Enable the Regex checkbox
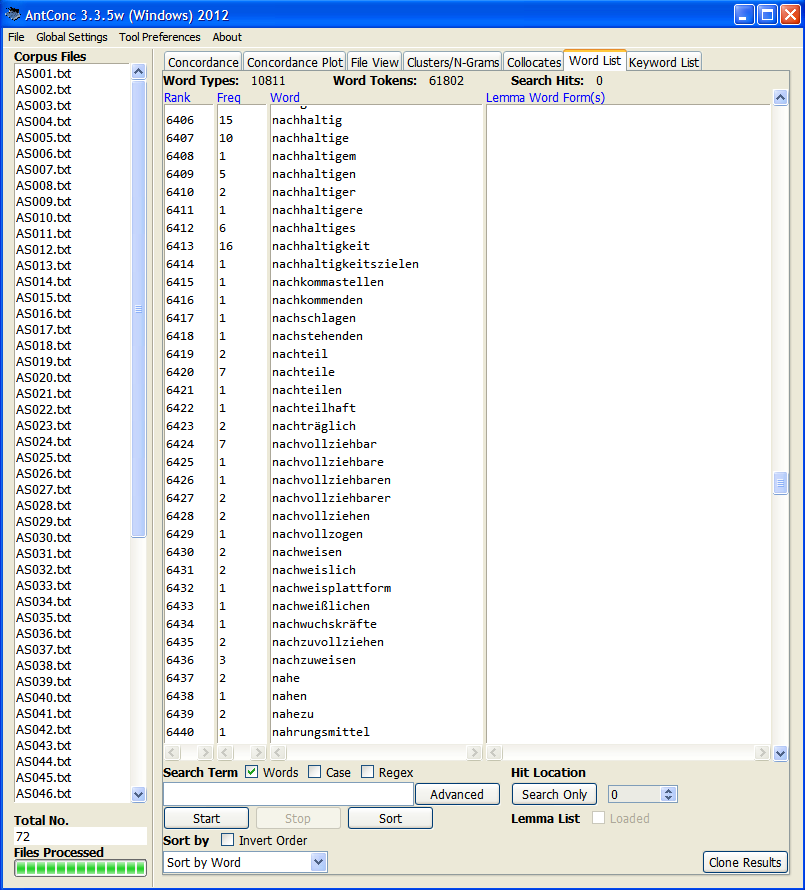 368,772
